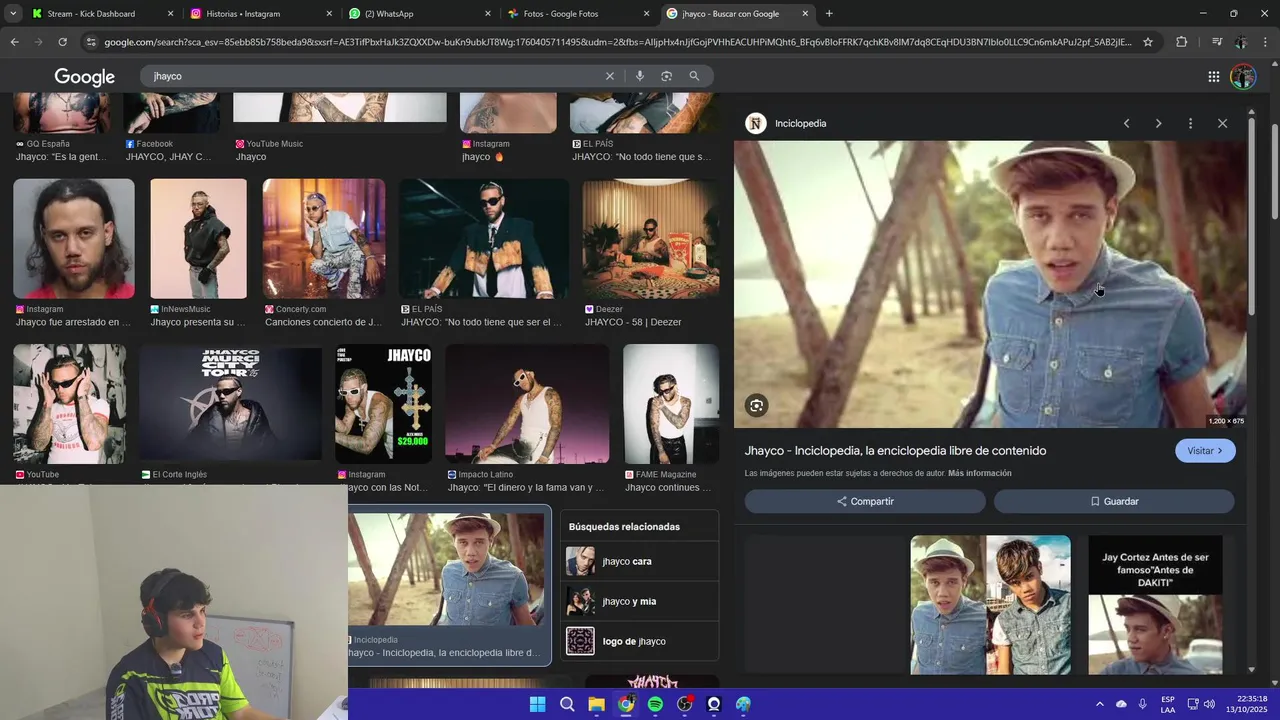1280x720 pixels.
Task: Open File Explorer from taskbar
Action: [x=596, y=704]
